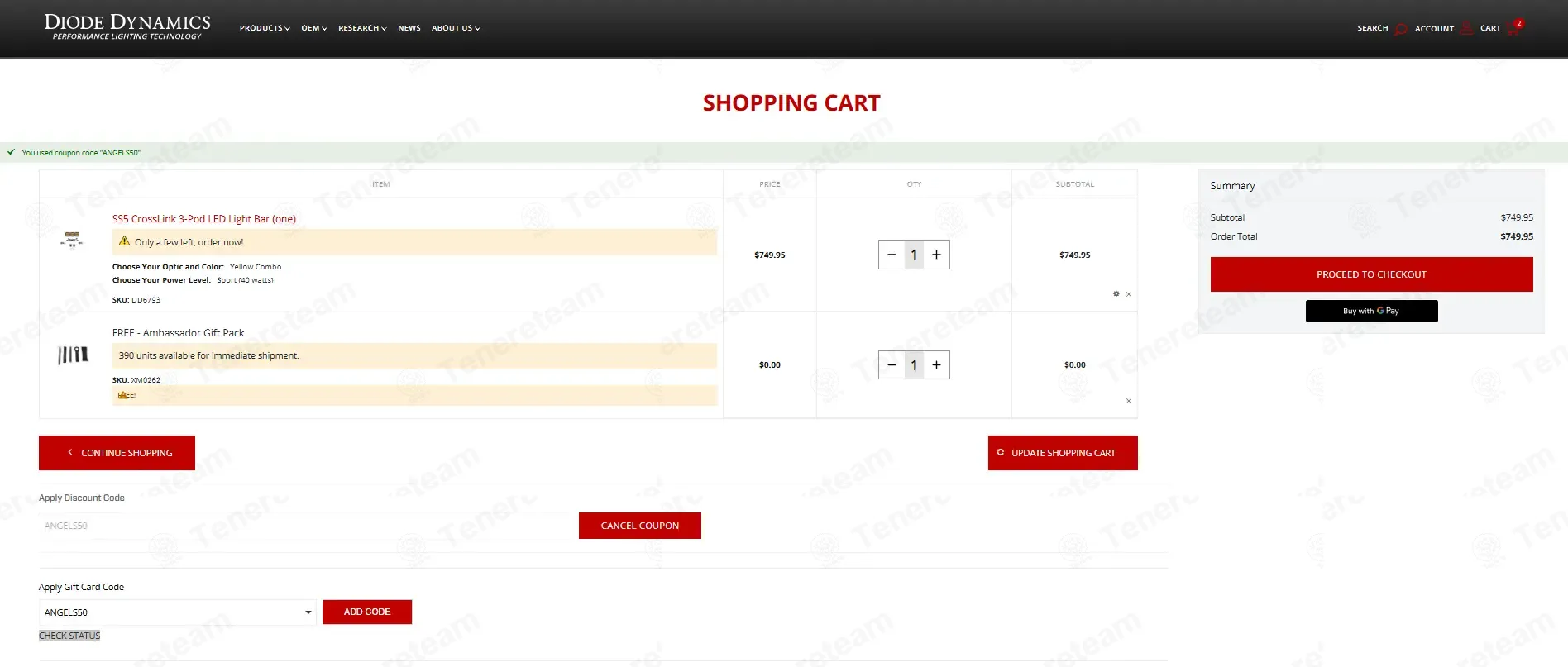Go to Diode Dynamics home logo
Image resolution: width=1568 pixels, height=667 pixels.
[x=127, y=26]
